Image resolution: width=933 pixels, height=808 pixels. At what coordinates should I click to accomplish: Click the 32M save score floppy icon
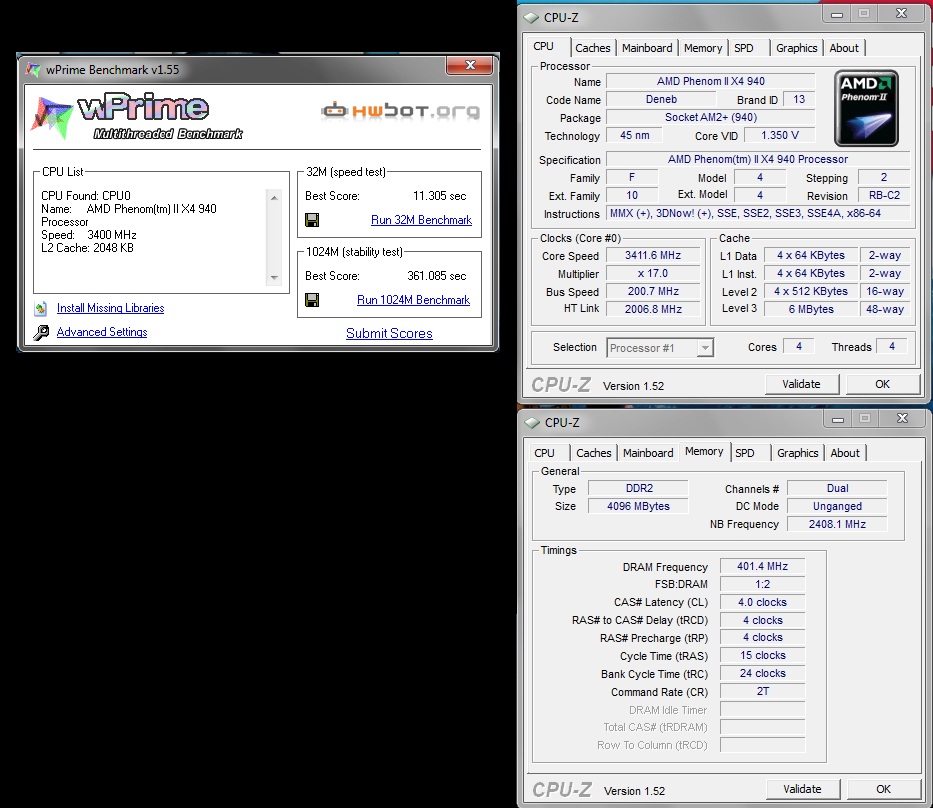pos(312,220)
